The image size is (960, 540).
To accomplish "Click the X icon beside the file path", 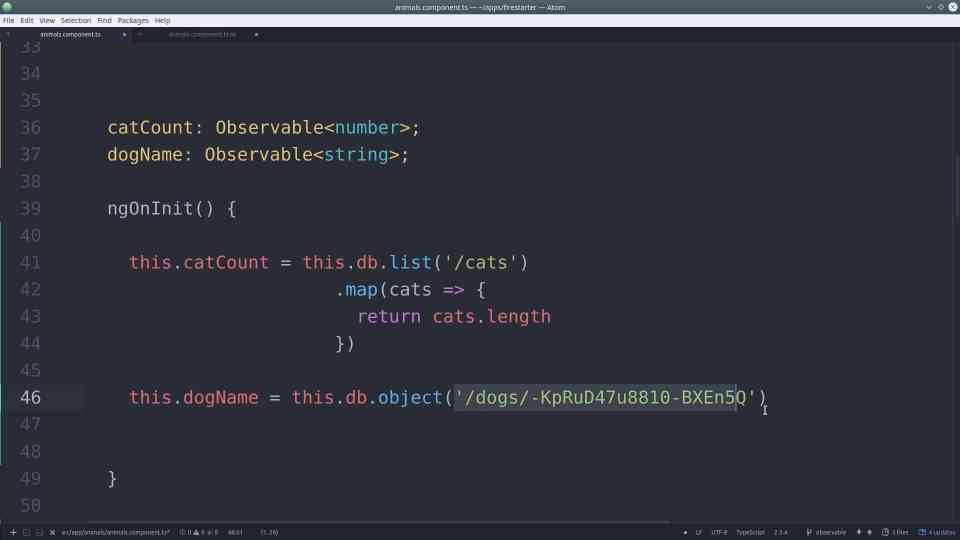I will [53, 532].
